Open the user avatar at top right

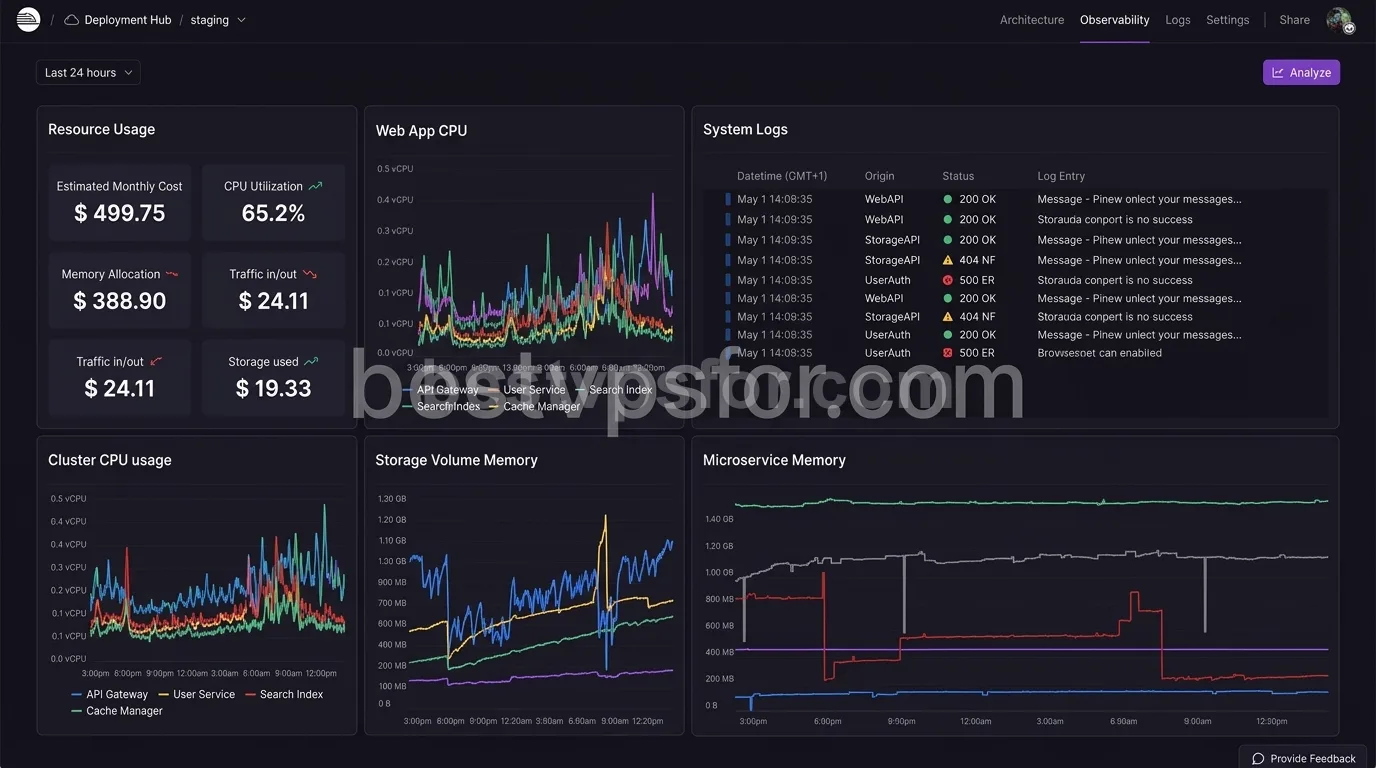1338,19
